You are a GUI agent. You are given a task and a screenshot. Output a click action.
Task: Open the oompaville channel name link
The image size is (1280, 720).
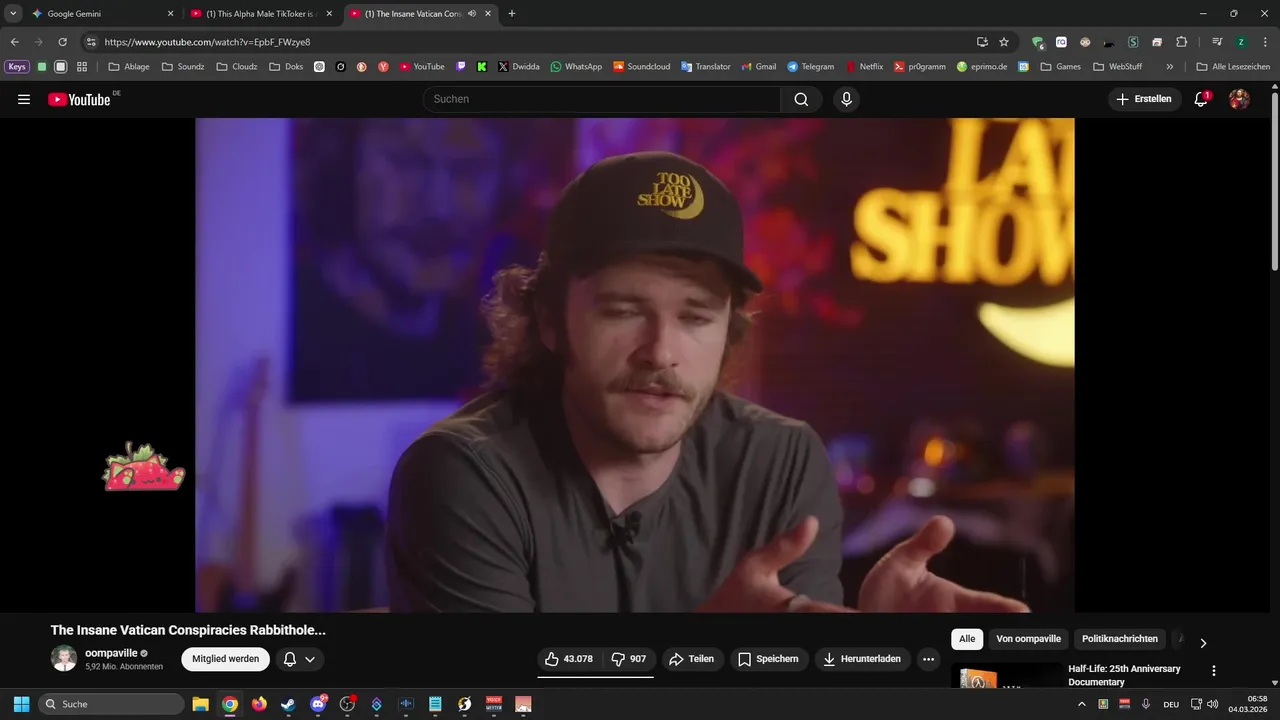point(111,653)
